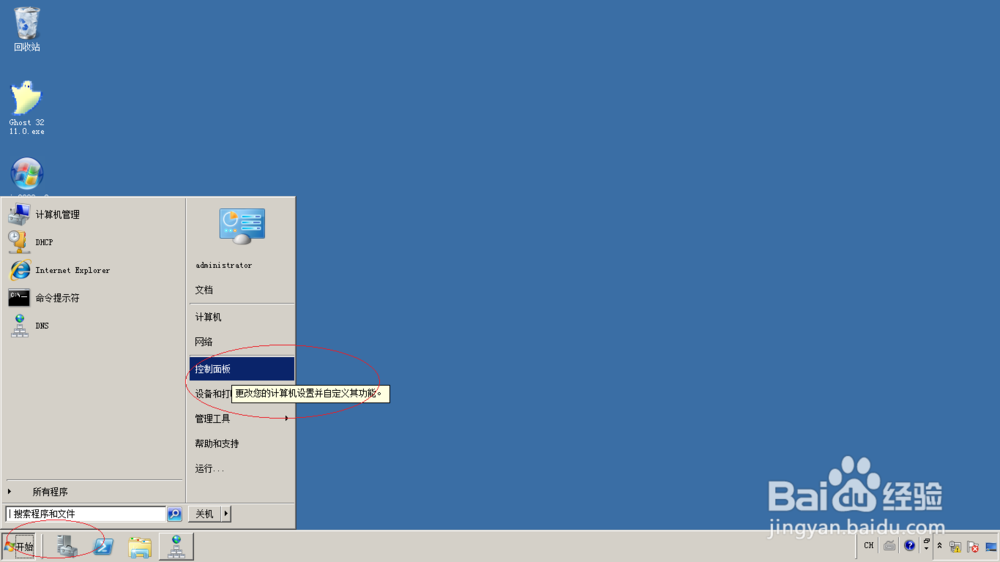
Task: Open 命令提示符 command prompt
Action: pos(94,298)
